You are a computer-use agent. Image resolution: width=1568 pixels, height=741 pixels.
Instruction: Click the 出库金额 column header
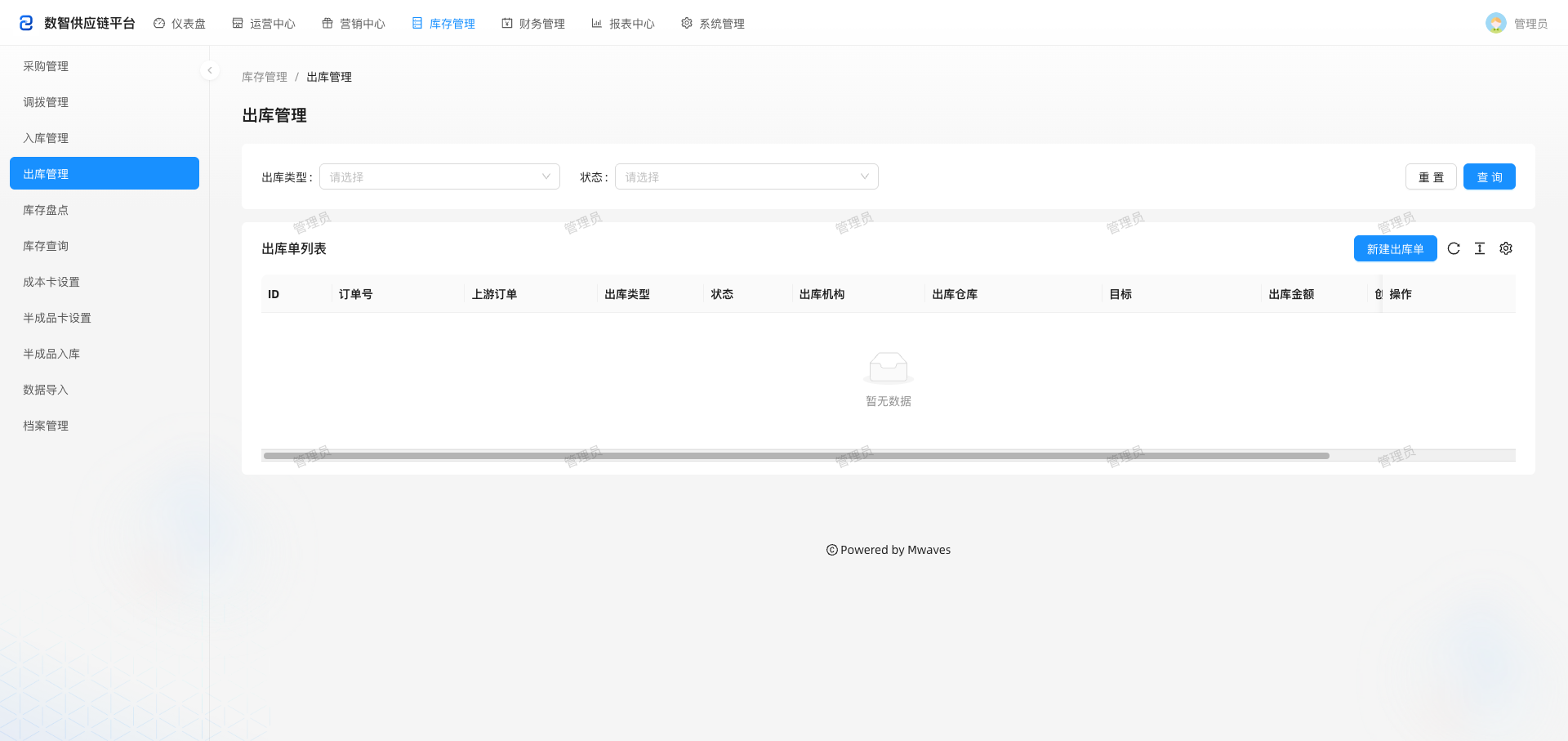tap(1315, 294)
